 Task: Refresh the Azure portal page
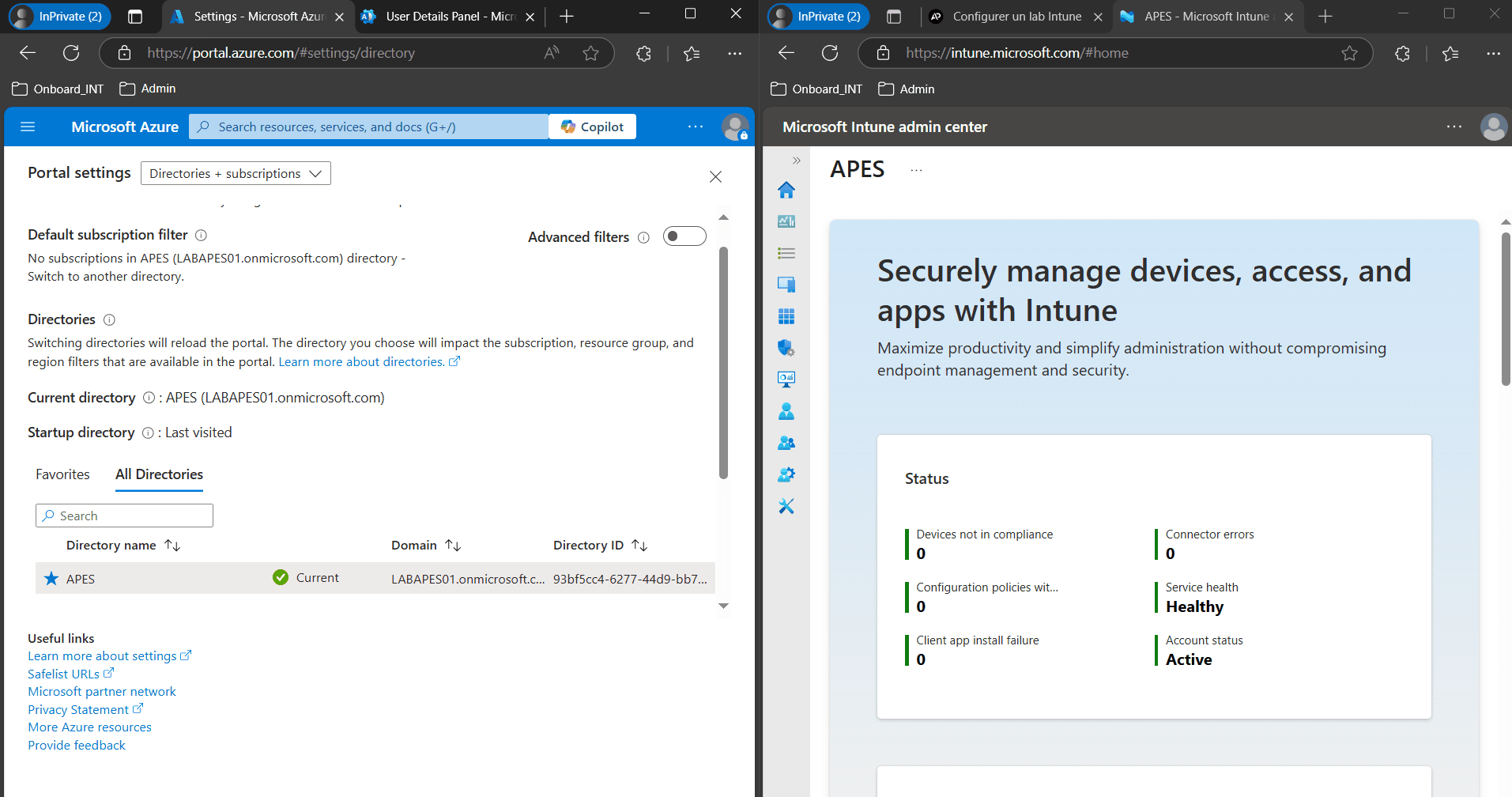(71, 53)
